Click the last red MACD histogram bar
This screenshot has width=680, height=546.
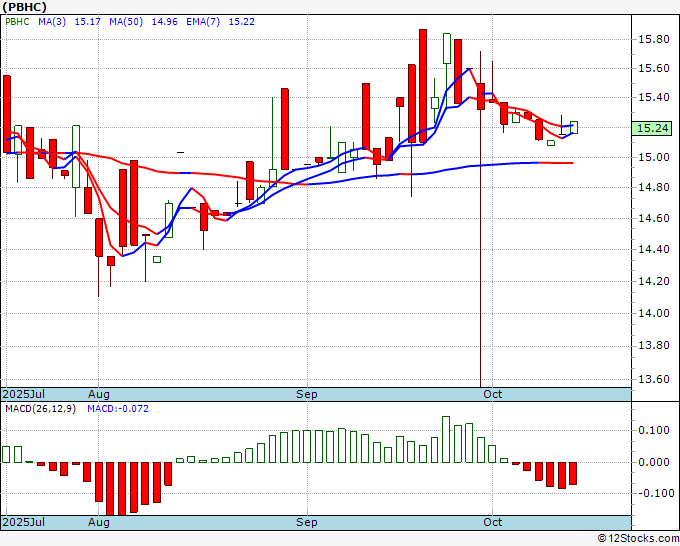click(573, 473)
